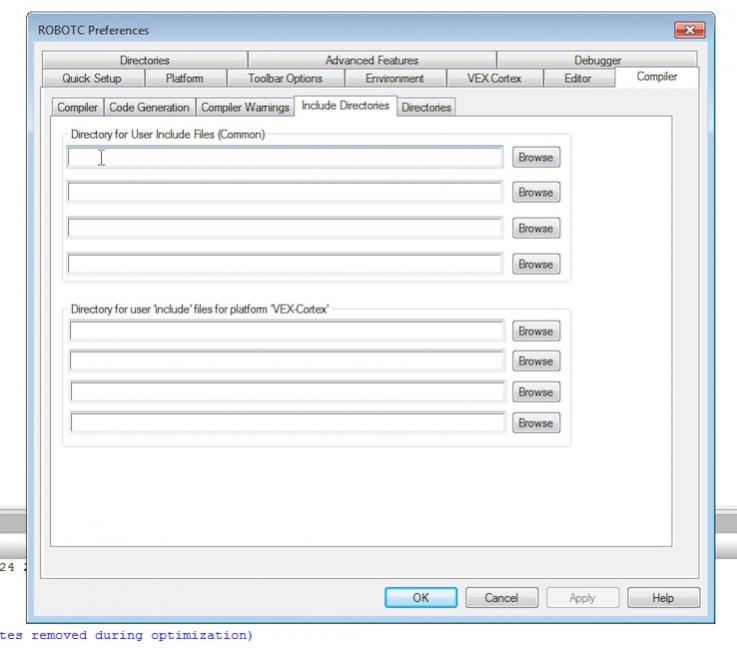
Task: Open the Directories sub-tab beside Include Directories
Action: 426,107
